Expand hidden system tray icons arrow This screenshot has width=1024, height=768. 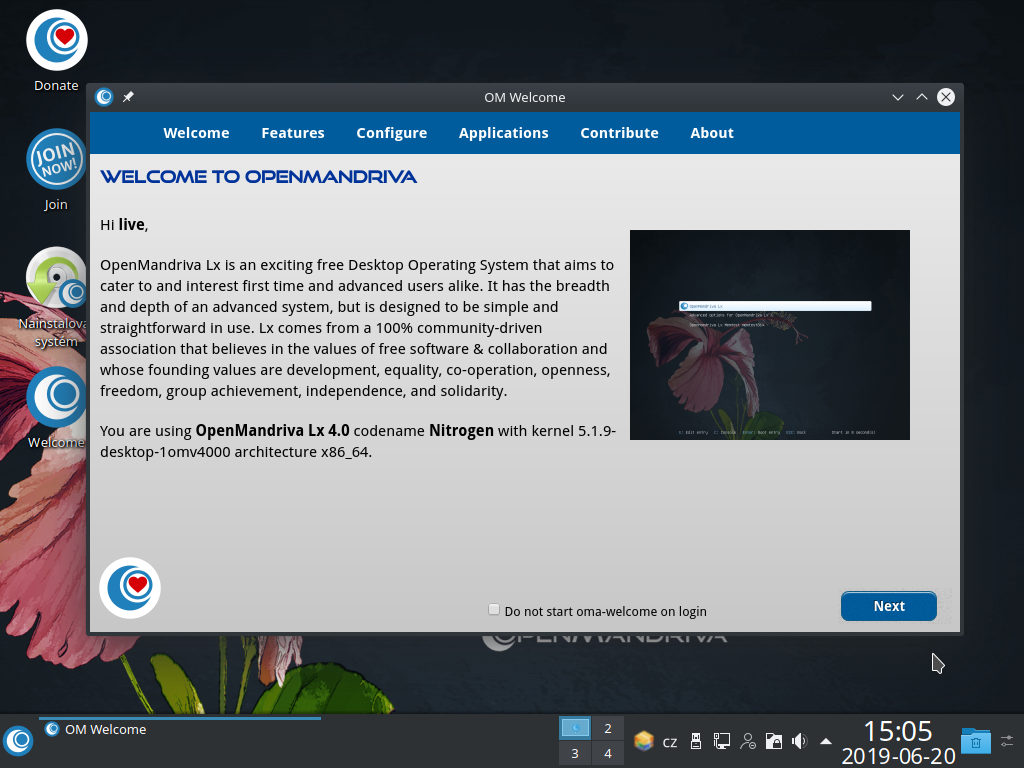(x=825, y=741)
